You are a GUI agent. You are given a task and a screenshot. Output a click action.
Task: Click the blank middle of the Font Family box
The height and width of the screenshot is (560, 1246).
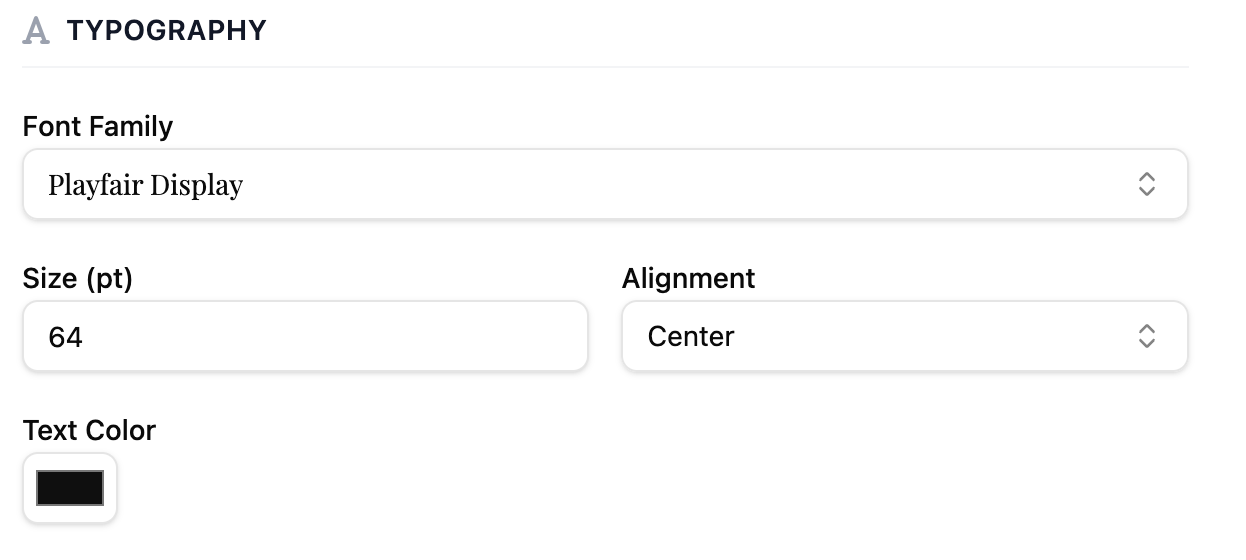(x=680, y=185)
